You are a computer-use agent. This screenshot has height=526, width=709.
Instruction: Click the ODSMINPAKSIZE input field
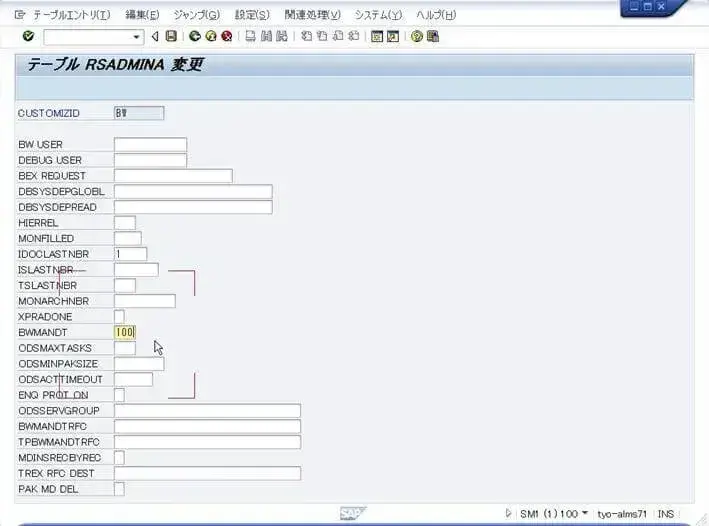tap(139, 364)
